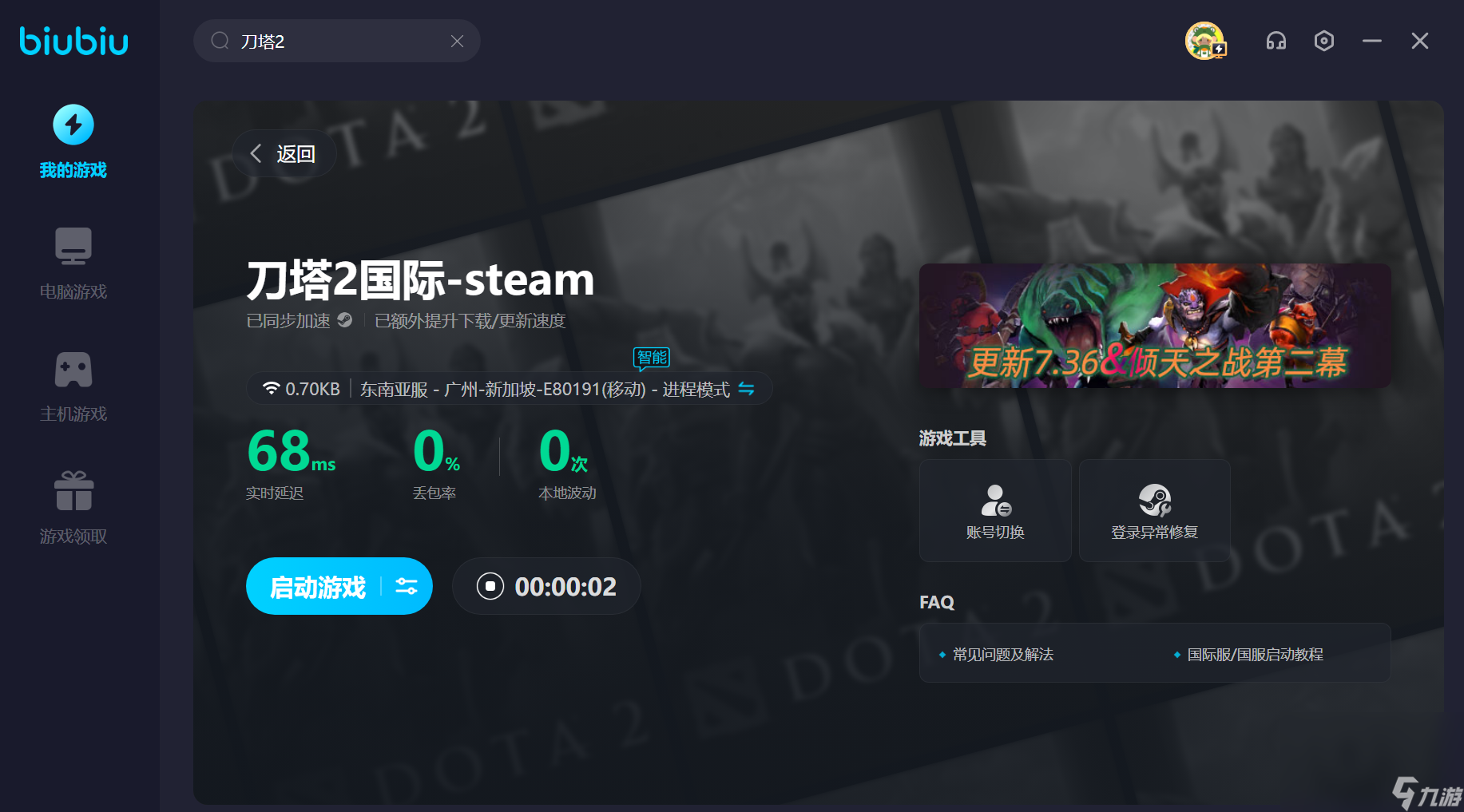Image resolution: width=1464 pixels, height=812 pixels.
Task: Click the wifi signal icon beside 0.70KB
Action: [x=272, y=389]
